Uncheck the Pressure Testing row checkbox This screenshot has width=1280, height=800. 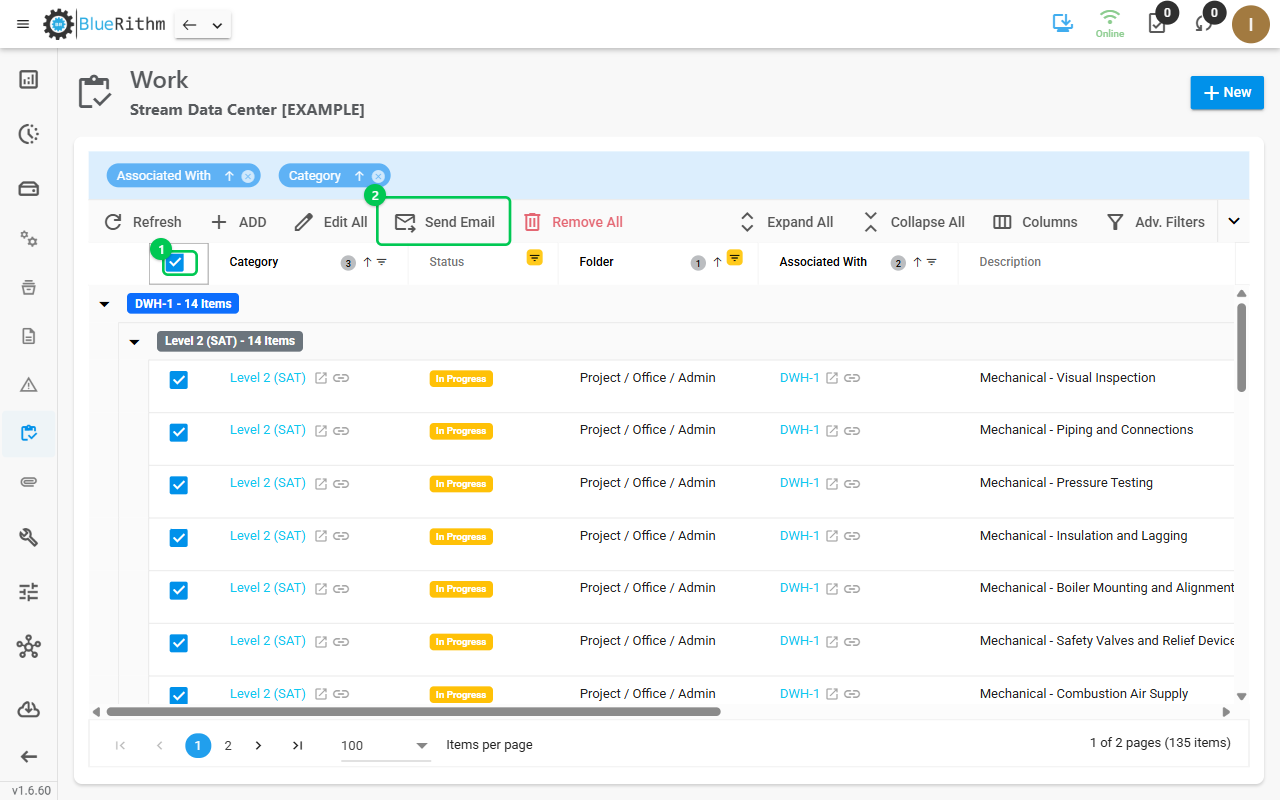click(x=179, y=485)
